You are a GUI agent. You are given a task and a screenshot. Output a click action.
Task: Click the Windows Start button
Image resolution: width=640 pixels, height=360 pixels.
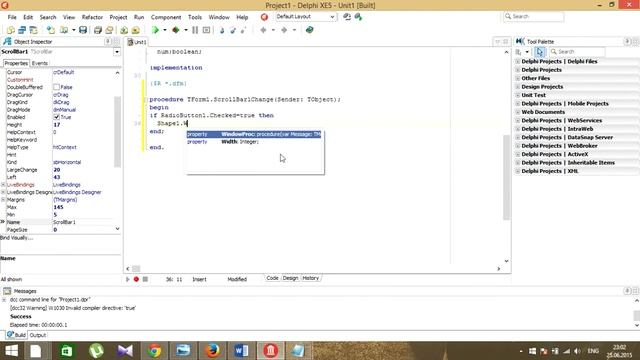pyautogui.click(x=11, y=350)
